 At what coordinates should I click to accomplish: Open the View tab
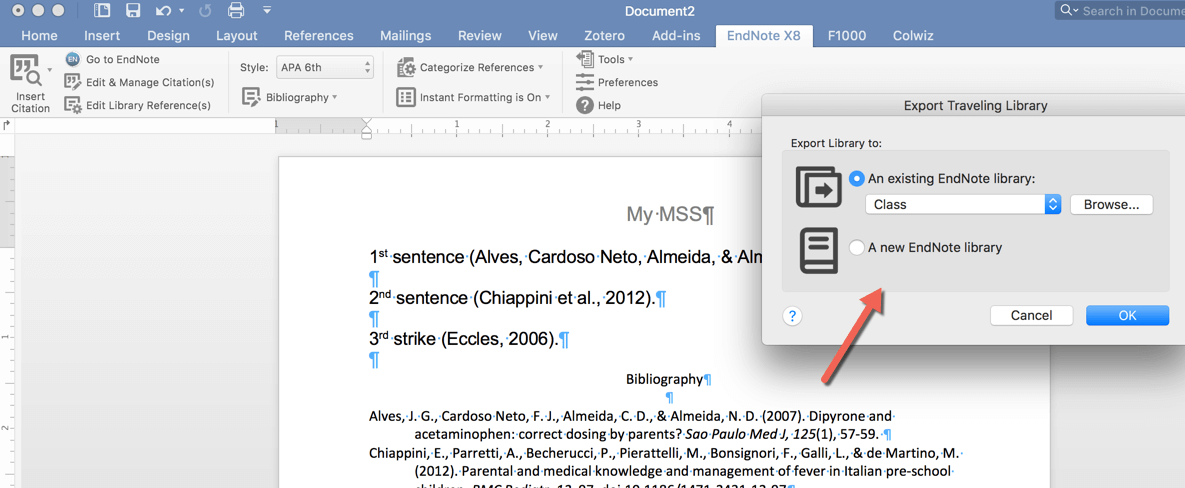(x=543, y=36)
